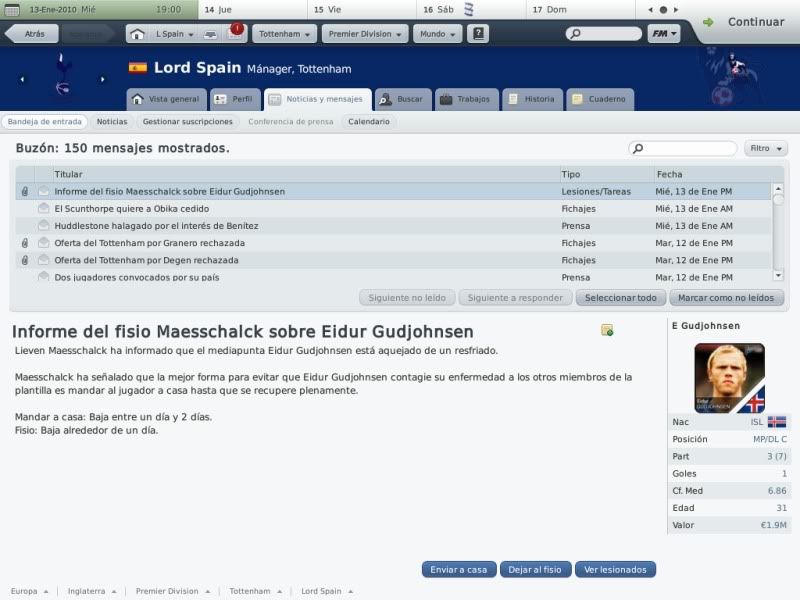Go to previous manager with the left arrow
This screenshot has height=600, width=800.
[x=22, y=79]
